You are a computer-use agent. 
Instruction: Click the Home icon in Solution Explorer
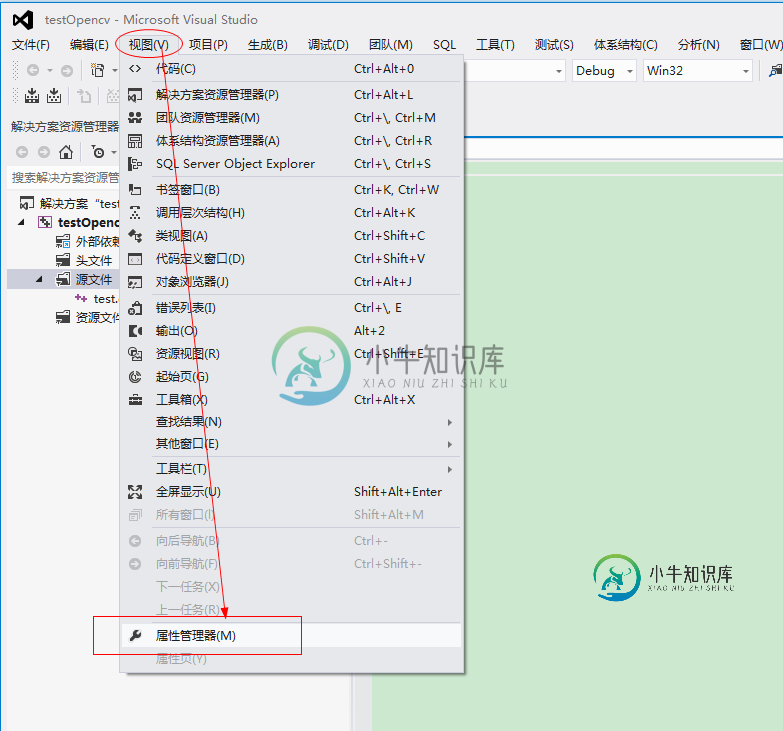[66, 152]
